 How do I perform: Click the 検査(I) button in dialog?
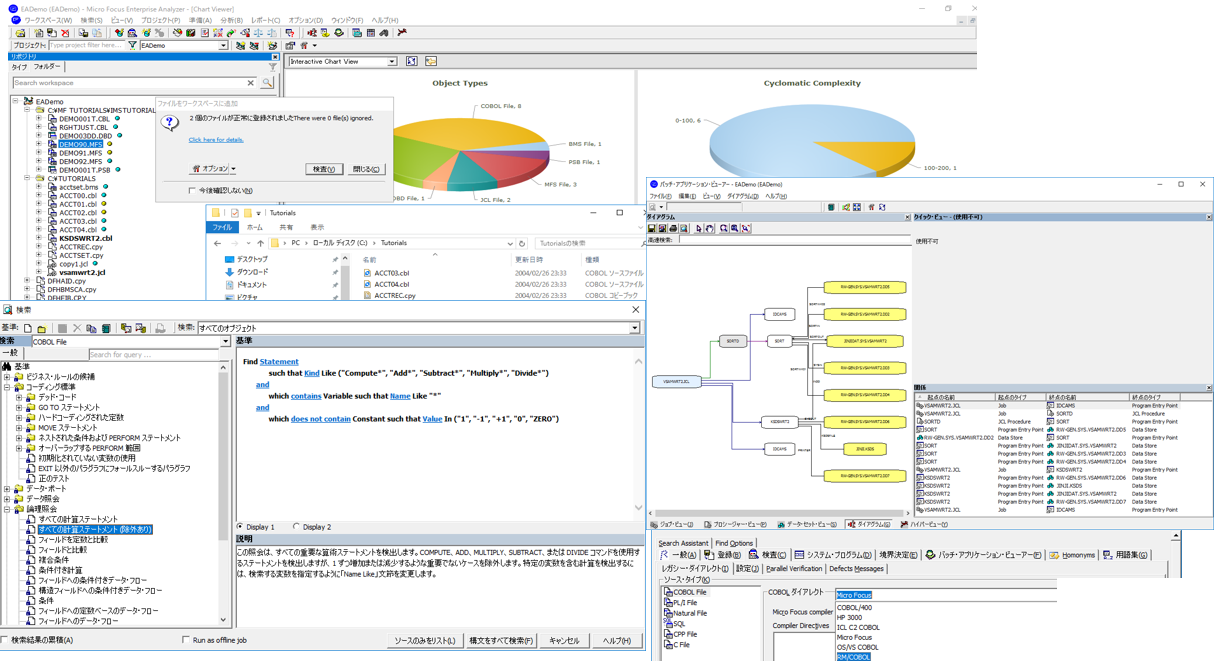click(323, 169)
